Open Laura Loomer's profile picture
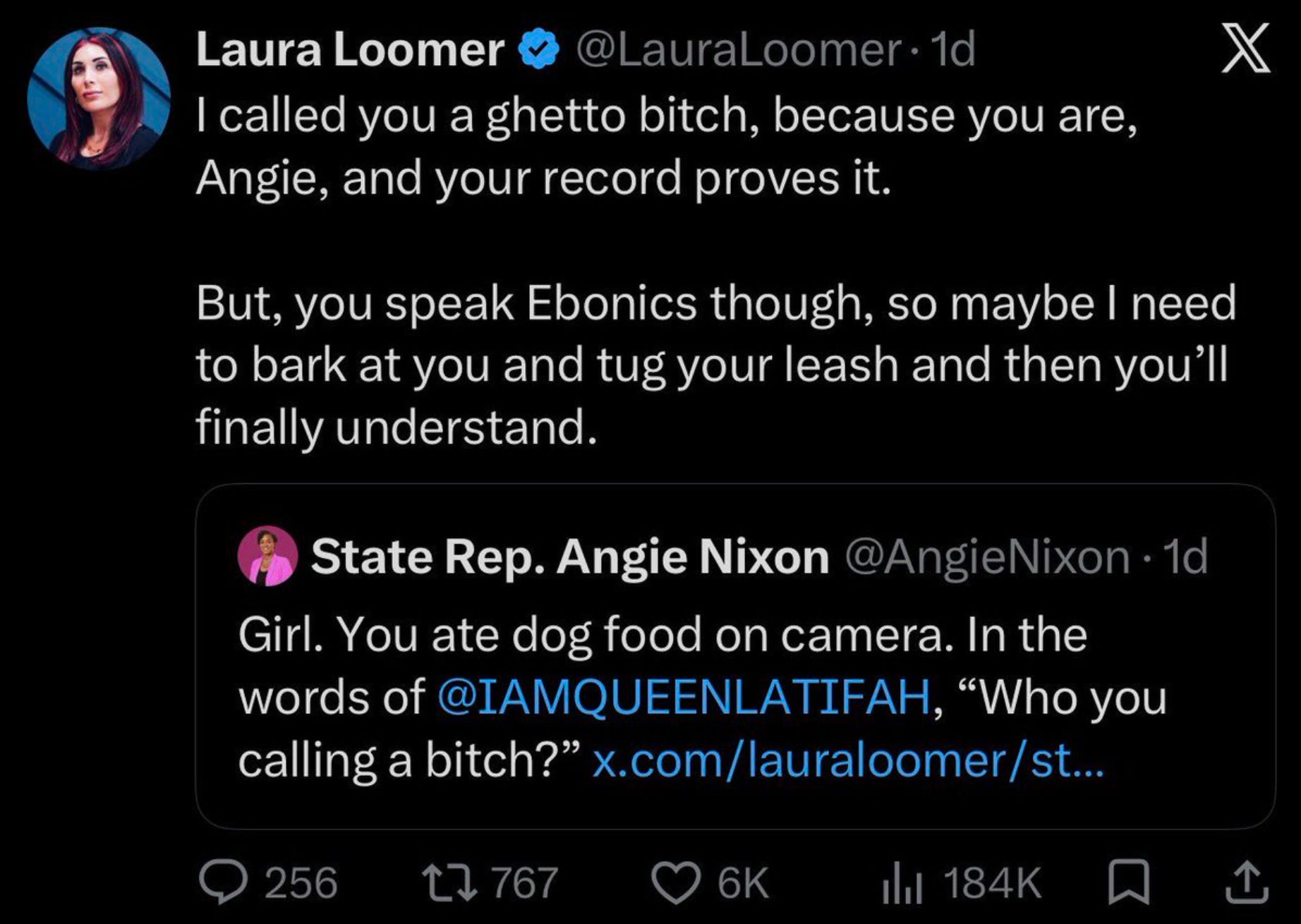This screenshot has height=924, width=1301. pos(99,98)
